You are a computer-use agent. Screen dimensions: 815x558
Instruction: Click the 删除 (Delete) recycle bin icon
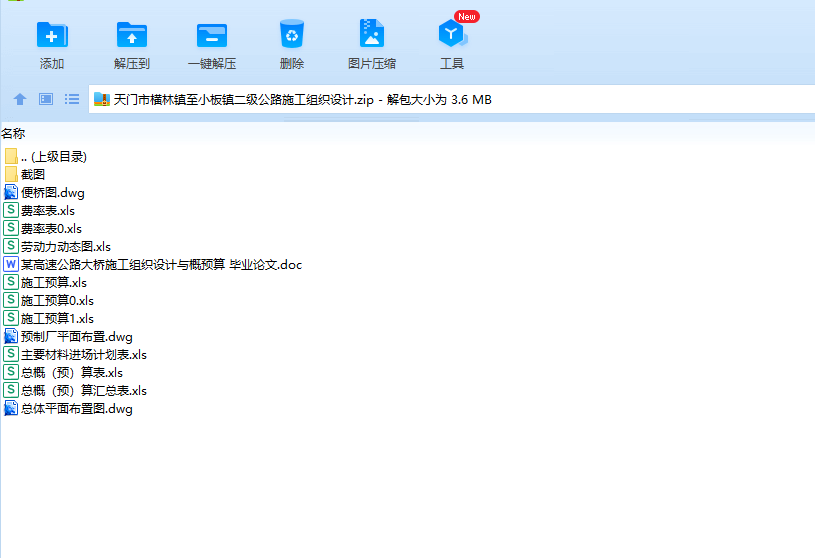click(292, 34)
